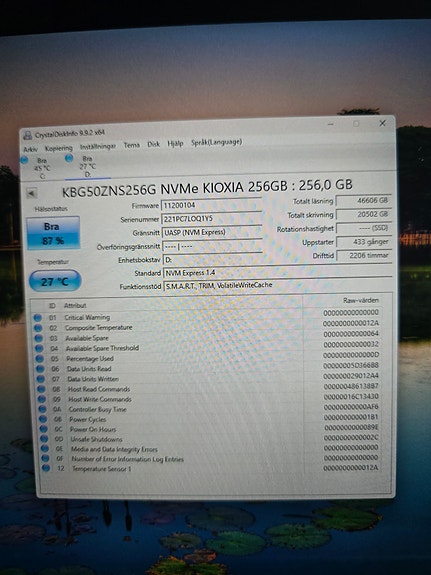Click the blue status dot on the C: tab
431x575 pixels.
[24, 160]
